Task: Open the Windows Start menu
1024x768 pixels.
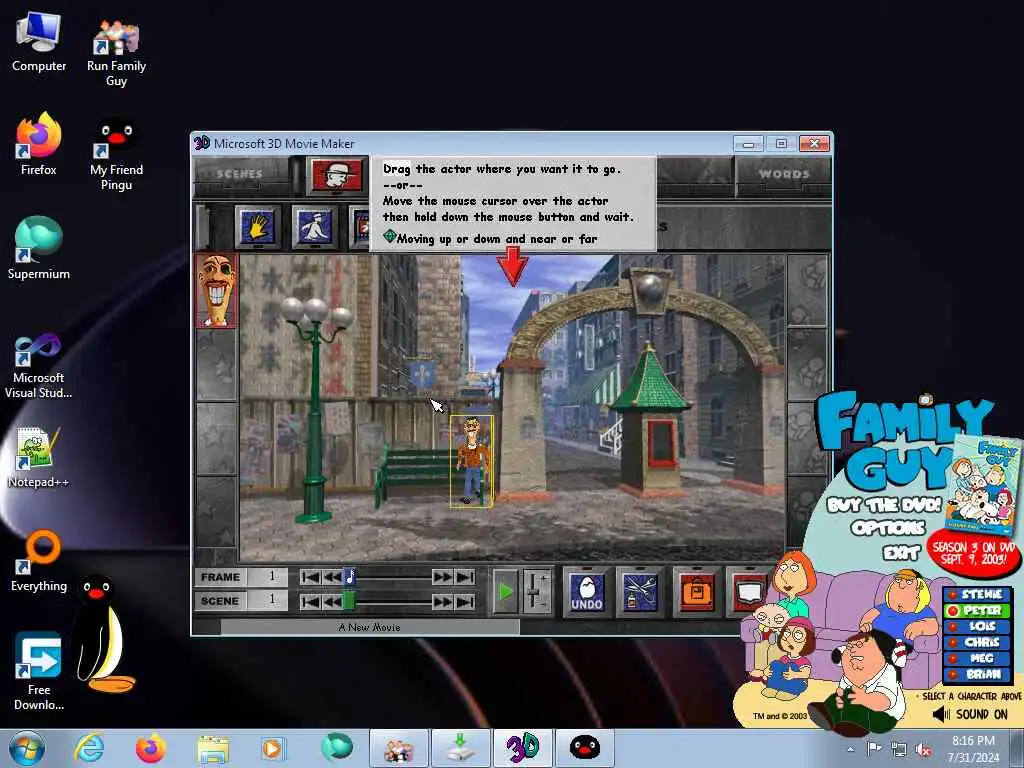Action: pyautogui.click(x=27, y=748)
